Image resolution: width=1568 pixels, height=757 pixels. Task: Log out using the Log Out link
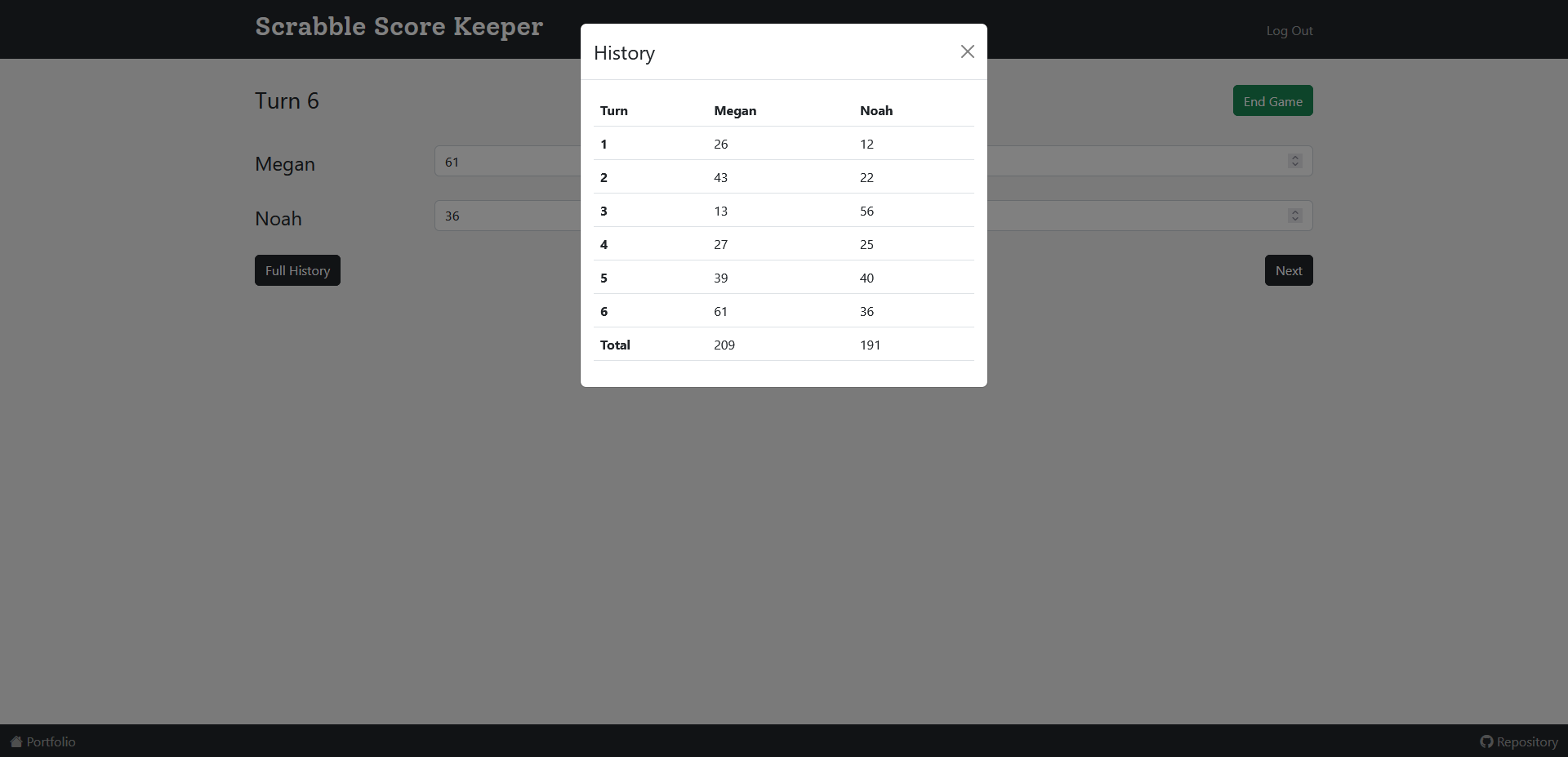(x=1289, y=31)
